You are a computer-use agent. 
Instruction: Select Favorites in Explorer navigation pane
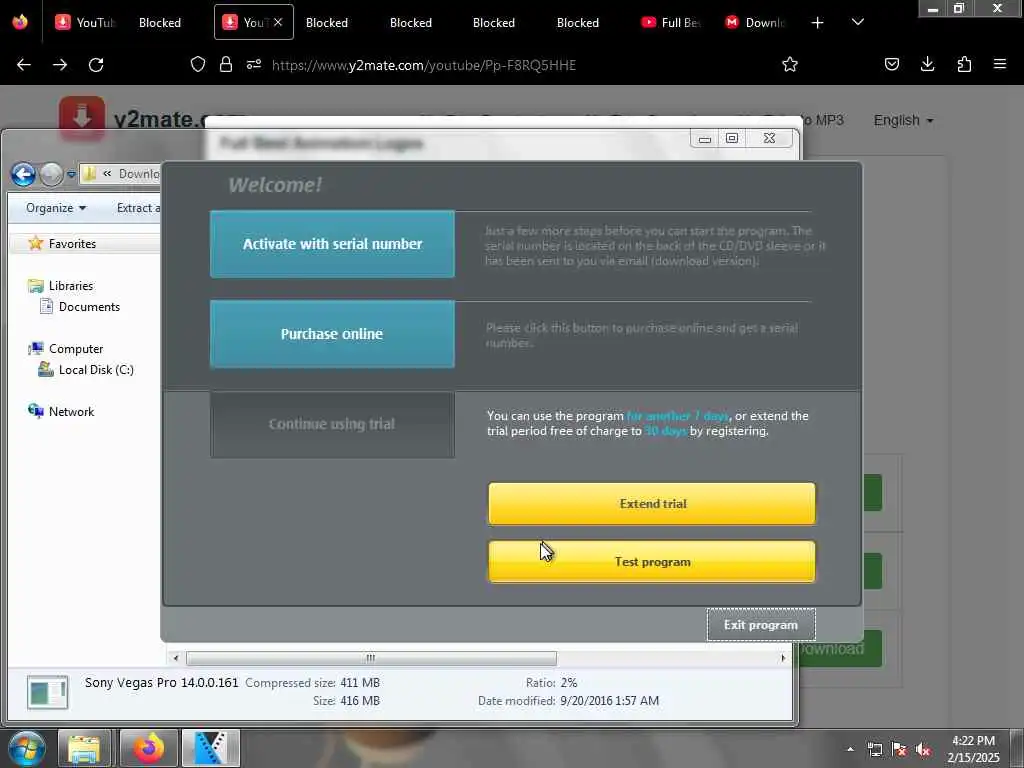click(72, 244)
